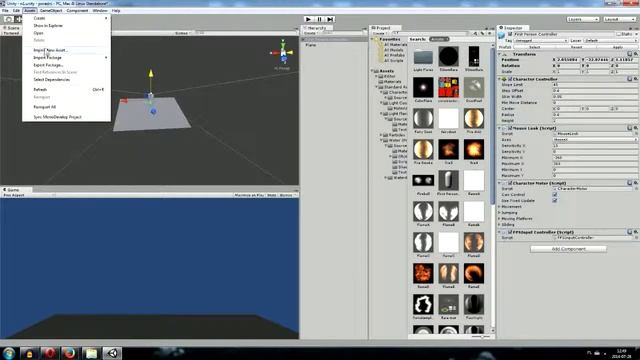The height and width of the screenshot is (360, 640).
Task: Open the Tag dropdown in the Inspector
Action: coord(540,40)
